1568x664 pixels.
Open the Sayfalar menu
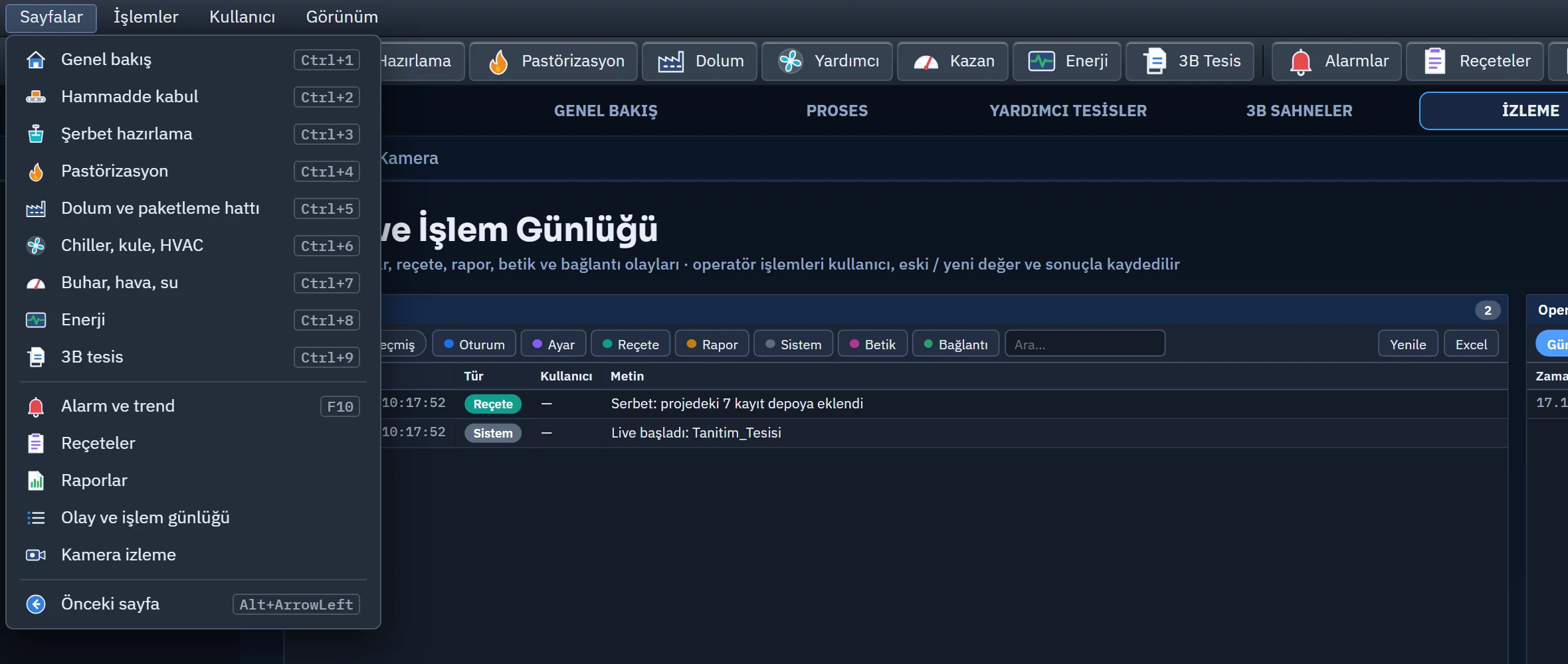coord(51,17)
